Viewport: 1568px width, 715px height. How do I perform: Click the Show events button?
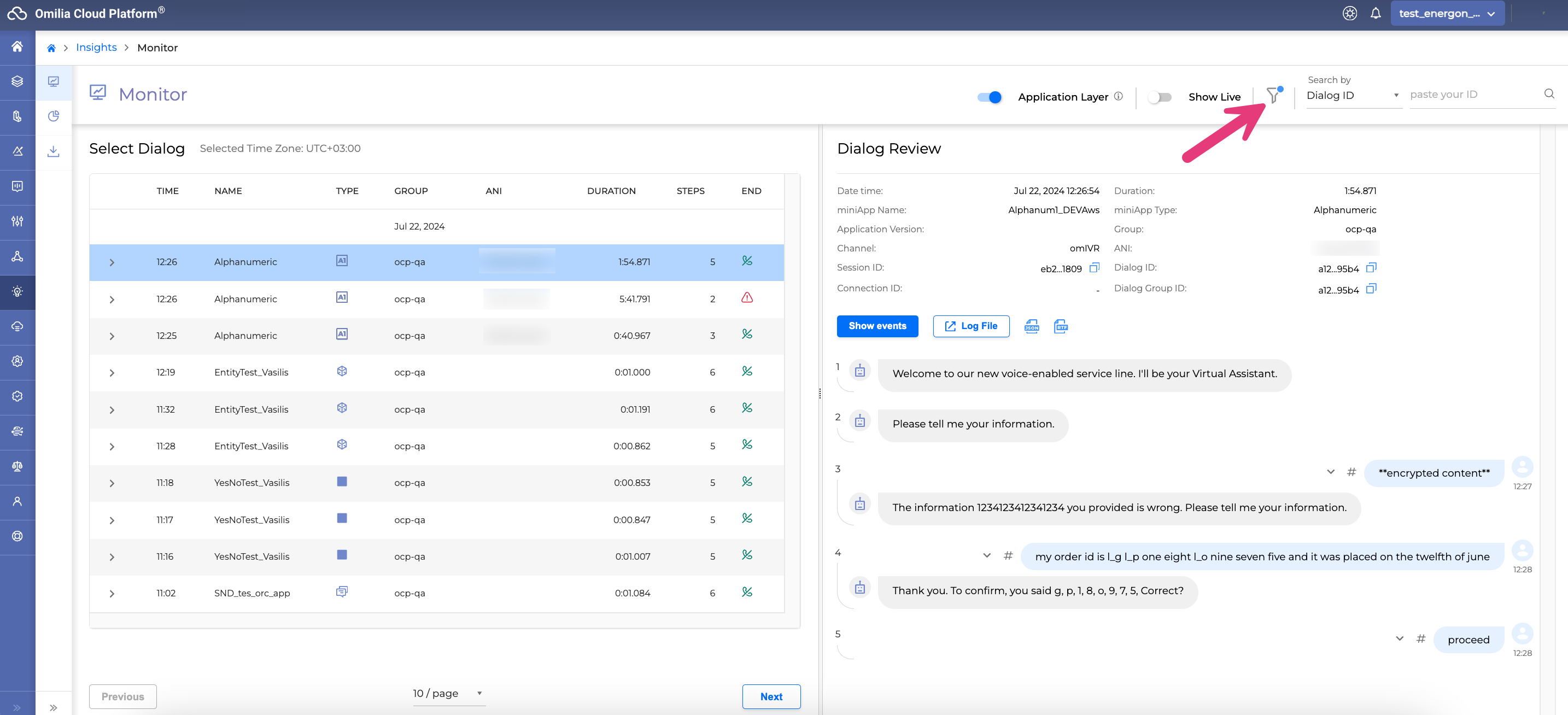pyautogui.click(x=876, y=326)
